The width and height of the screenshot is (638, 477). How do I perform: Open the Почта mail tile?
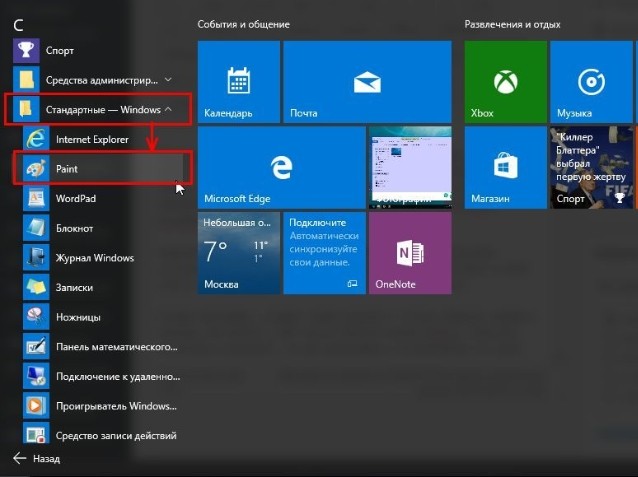pyautogui.click(x=367, y=82)
